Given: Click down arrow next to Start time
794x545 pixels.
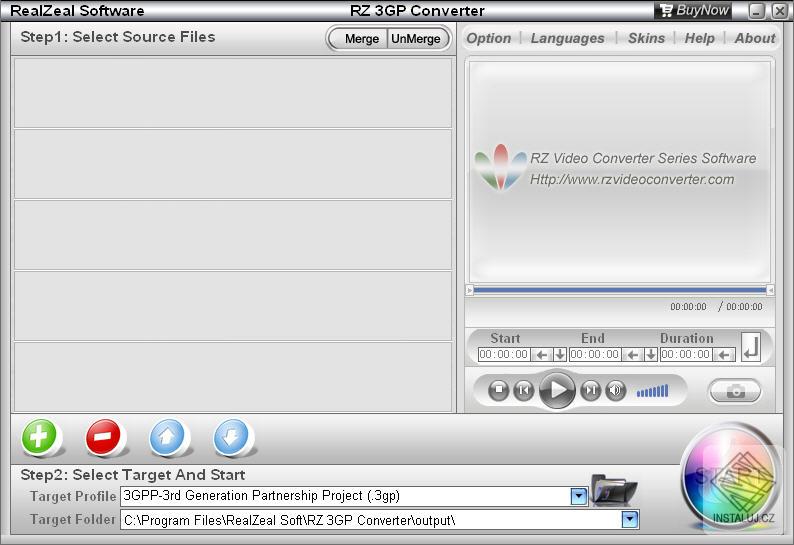Looking at the screenshot, I should point(560,355).
